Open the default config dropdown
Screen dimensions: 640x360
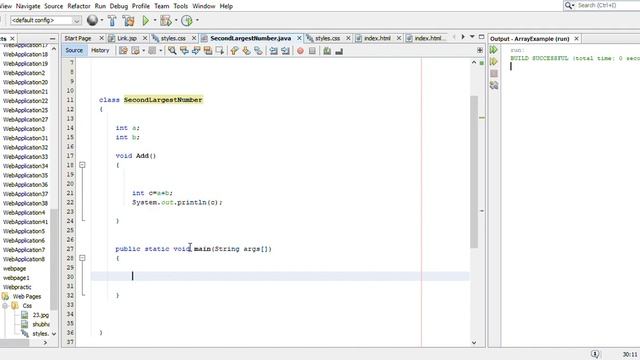coord(45,20)
